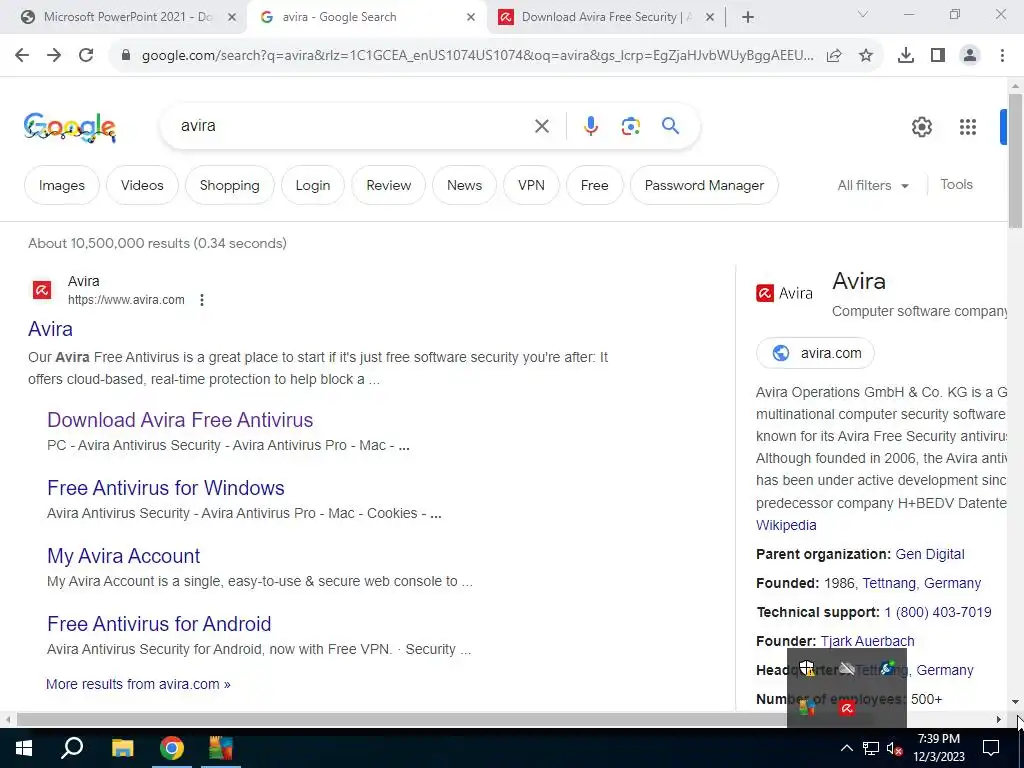Screen dimensions: 1024x768
Task: Click the browser forward arrow
Action: tap(54, 56)
